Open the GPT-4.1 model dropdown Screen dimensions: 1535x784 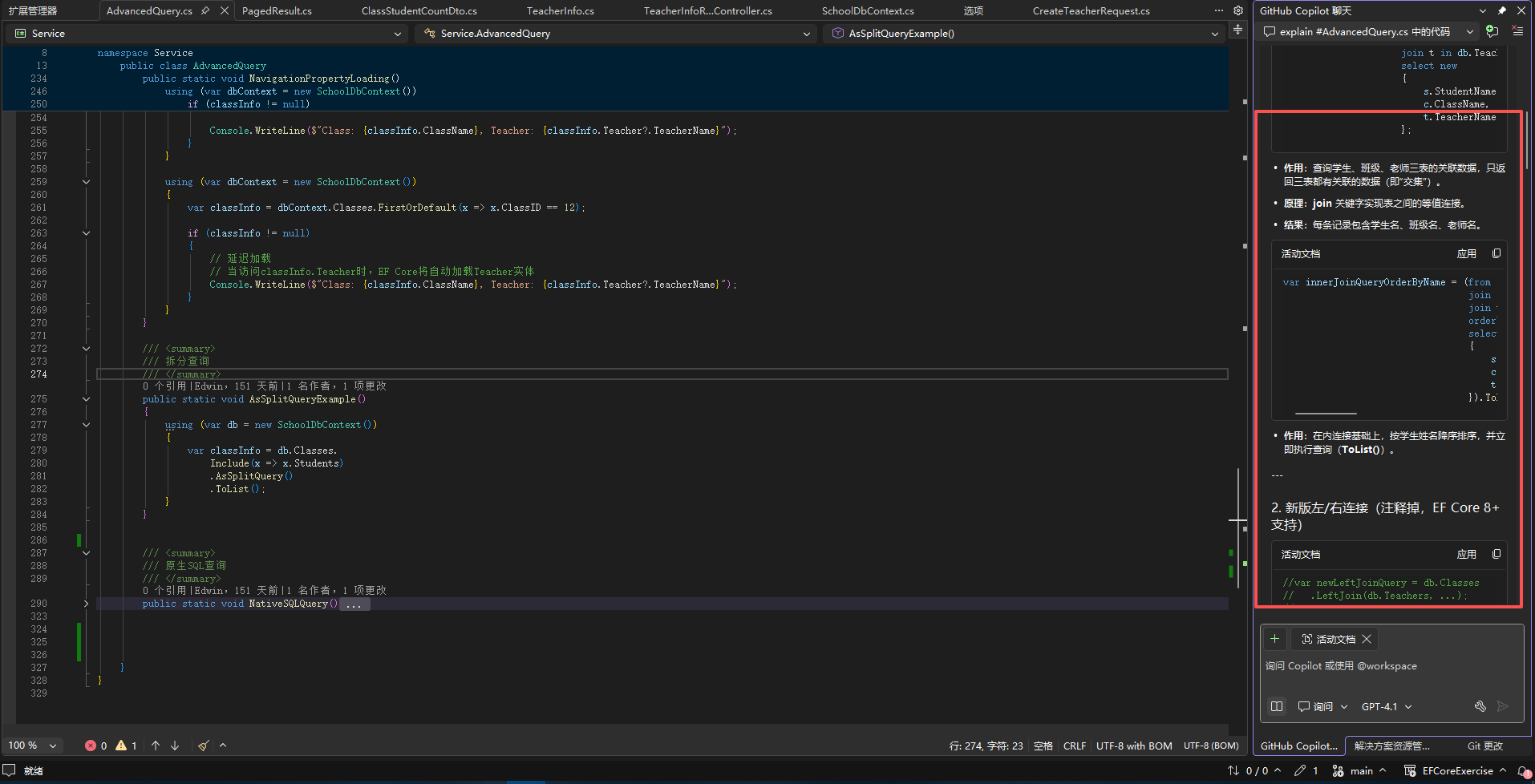(x=1386, y=706)
